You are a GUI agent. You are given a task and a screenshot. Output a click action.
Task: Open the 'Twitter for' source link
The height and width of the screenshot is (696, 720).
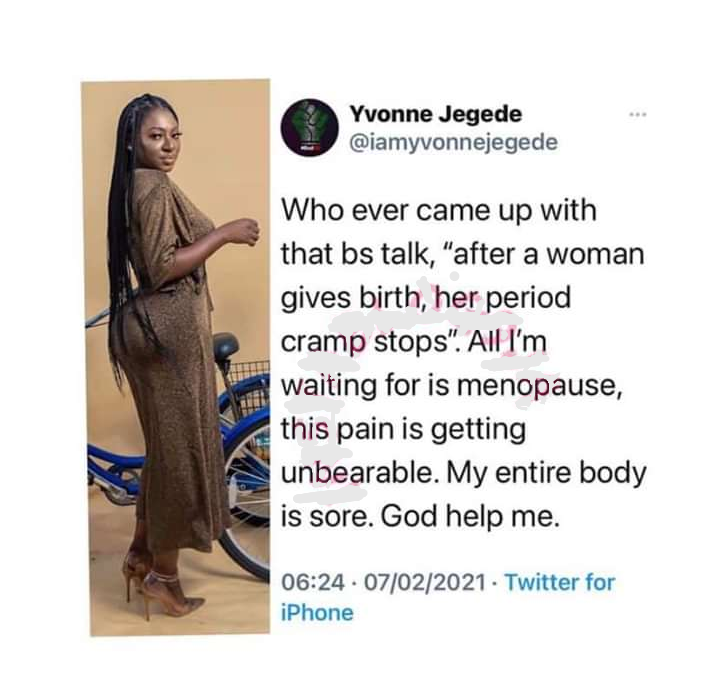pos(559,582)
